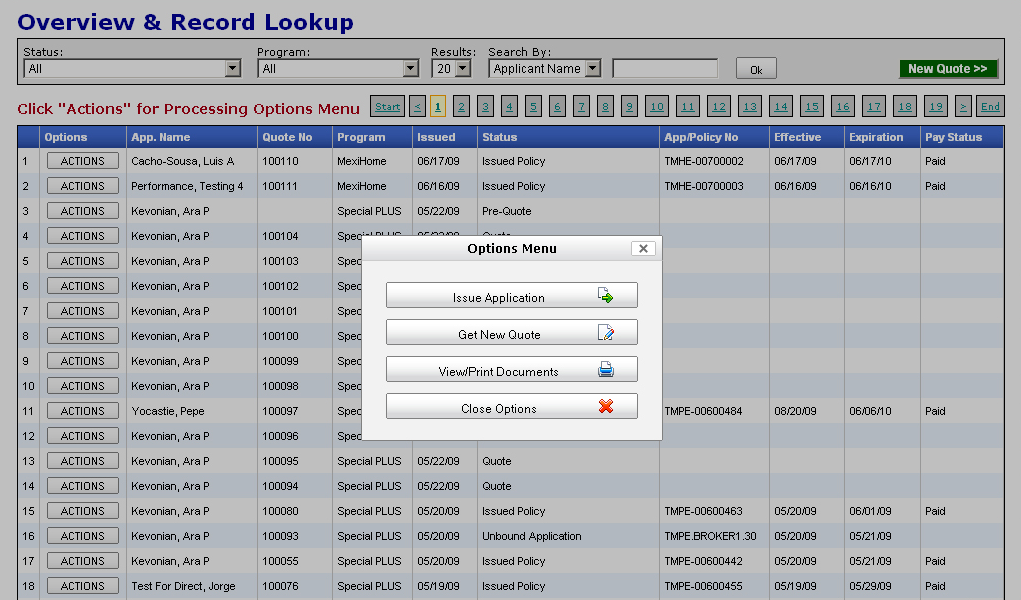Jump to page 4
Viewport: 1021px width, 600px height.
pyautogui.click(x=509, y=107)
